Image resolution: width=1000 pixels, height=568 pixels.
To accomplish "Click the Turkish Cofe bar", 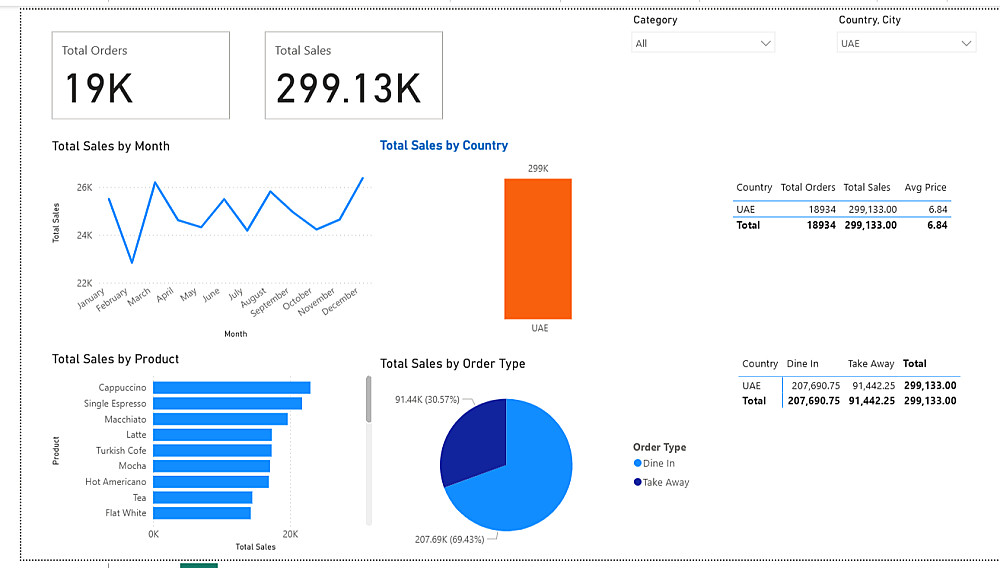I will 212,451.
